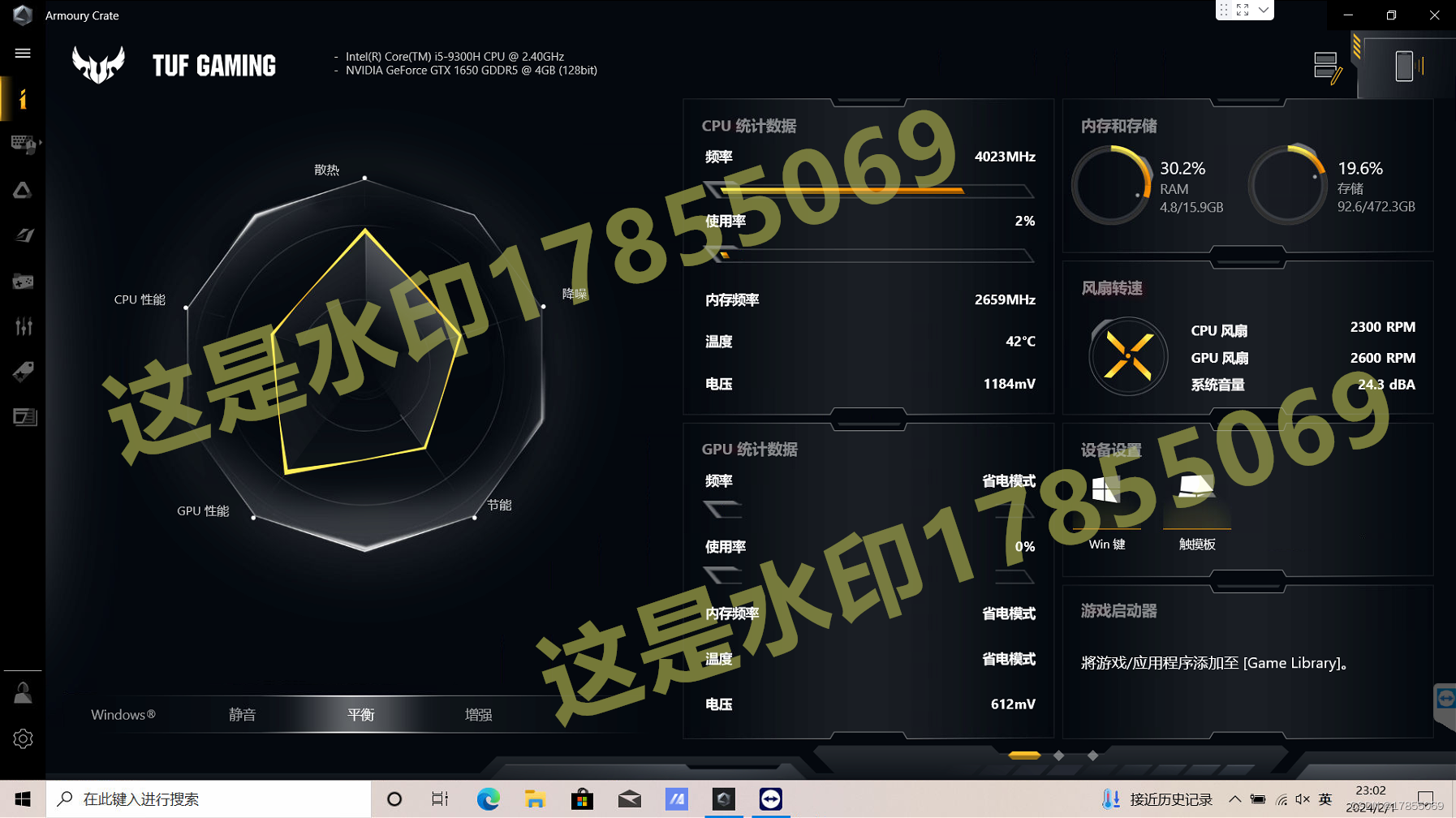Click the 接近历史记录 weather widget
Viewport: 1456px width, 818px height.
(x=1157, y=799)
